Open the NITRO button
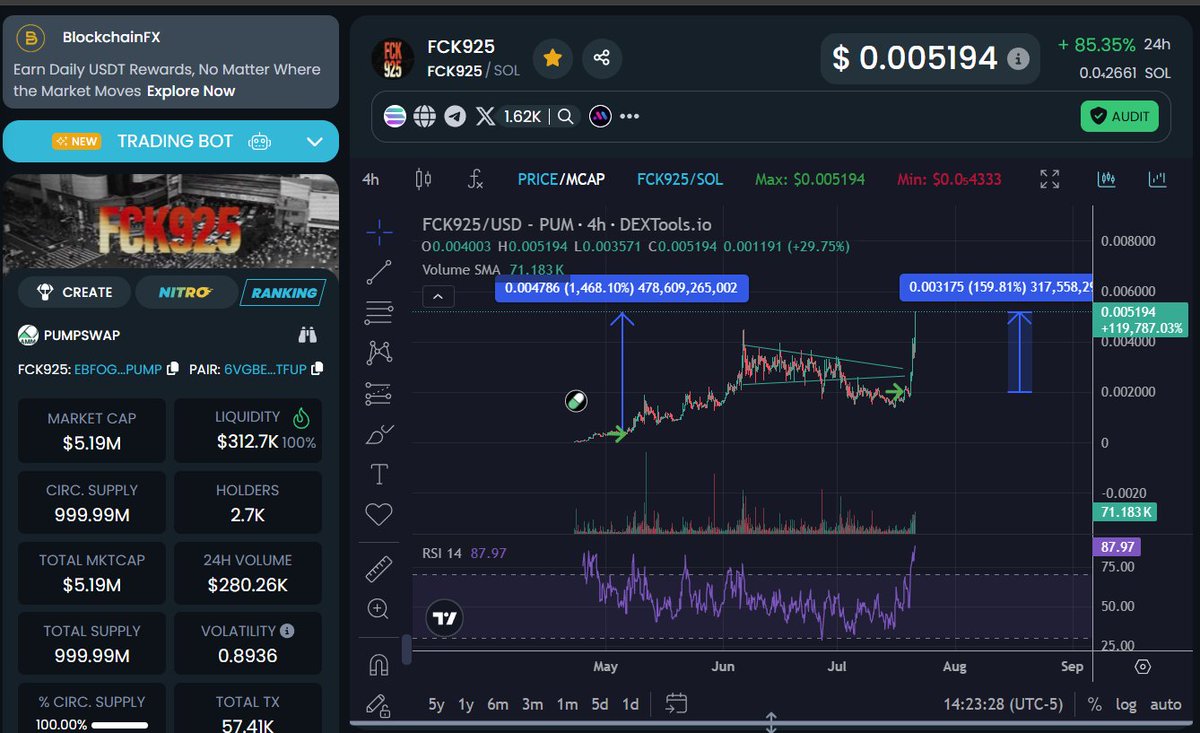Viewport: 1200px width, 733px height. [186, 292]
